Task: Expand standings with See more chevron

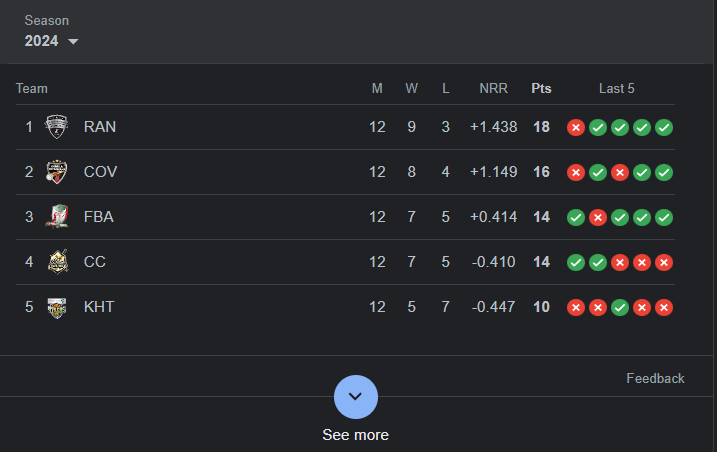Action: tap(356, 397)
